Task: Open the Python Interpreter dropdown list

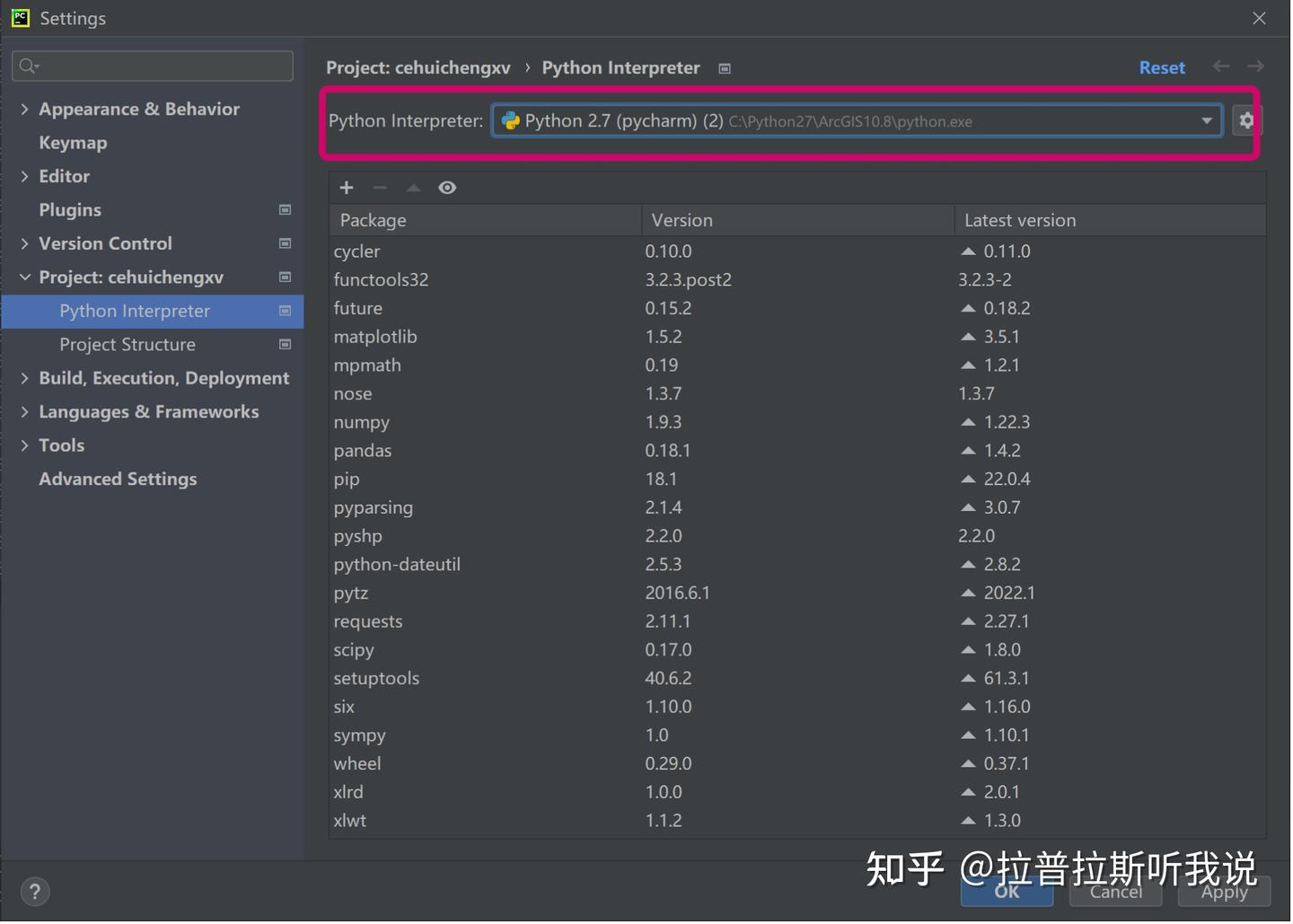Action: [x=1207, y=120]
